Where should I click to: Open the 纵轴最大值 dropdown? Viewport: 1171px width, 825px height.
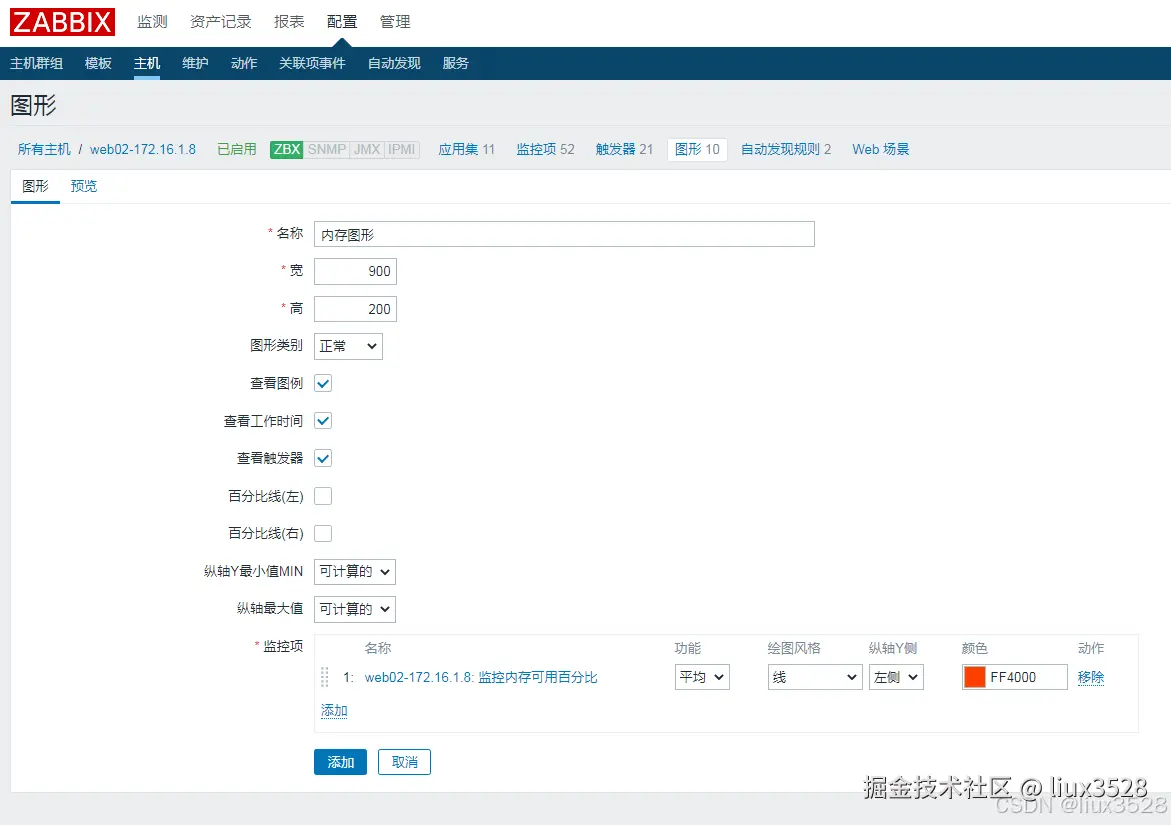click(354, 609)
